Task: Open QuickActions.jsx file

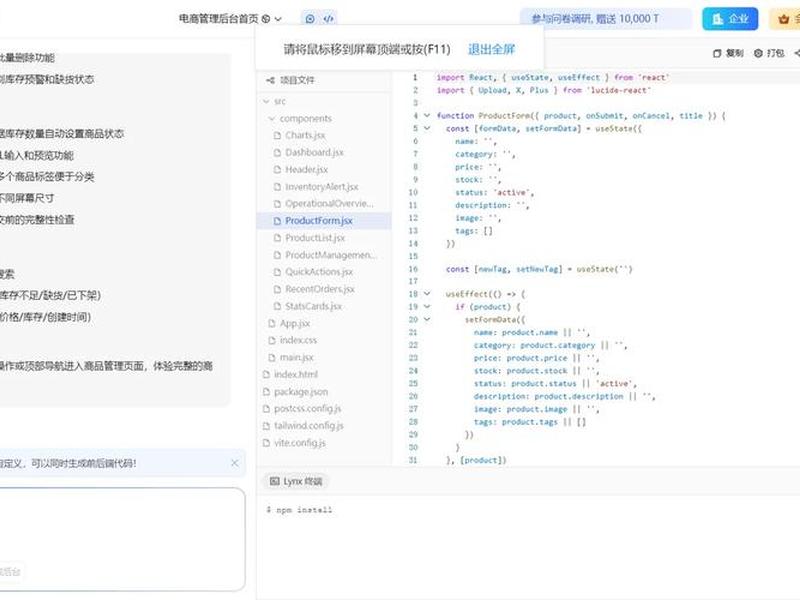Action: [x=319, y=272]
